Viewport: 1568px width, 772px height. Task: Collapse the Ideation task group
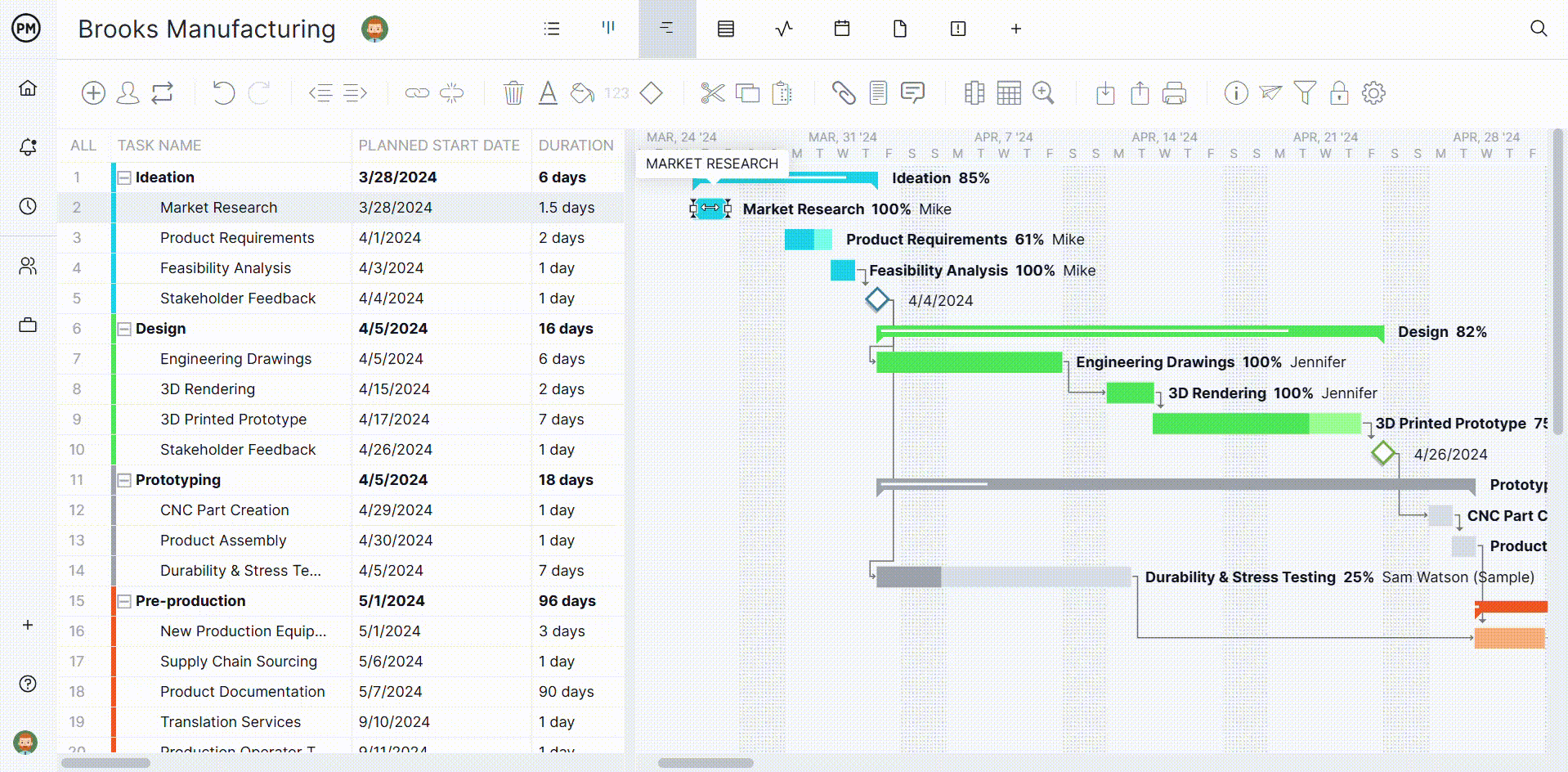pos(124,177)
